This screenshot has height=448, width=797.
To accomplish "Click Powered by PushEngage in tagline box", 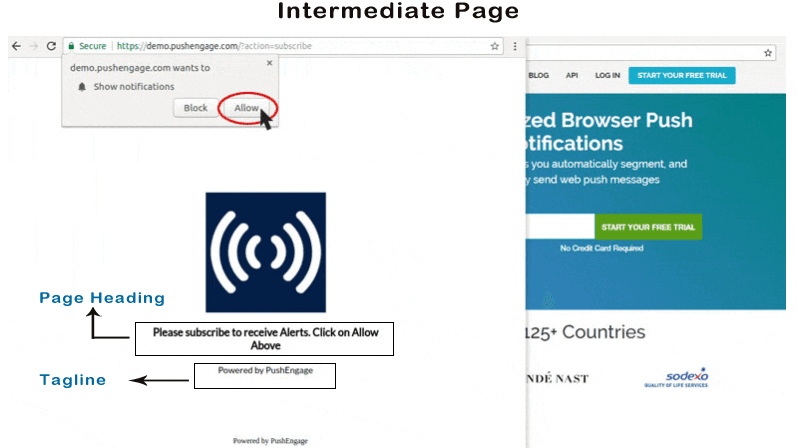I will pyautogui.click(x=265, y=370).
